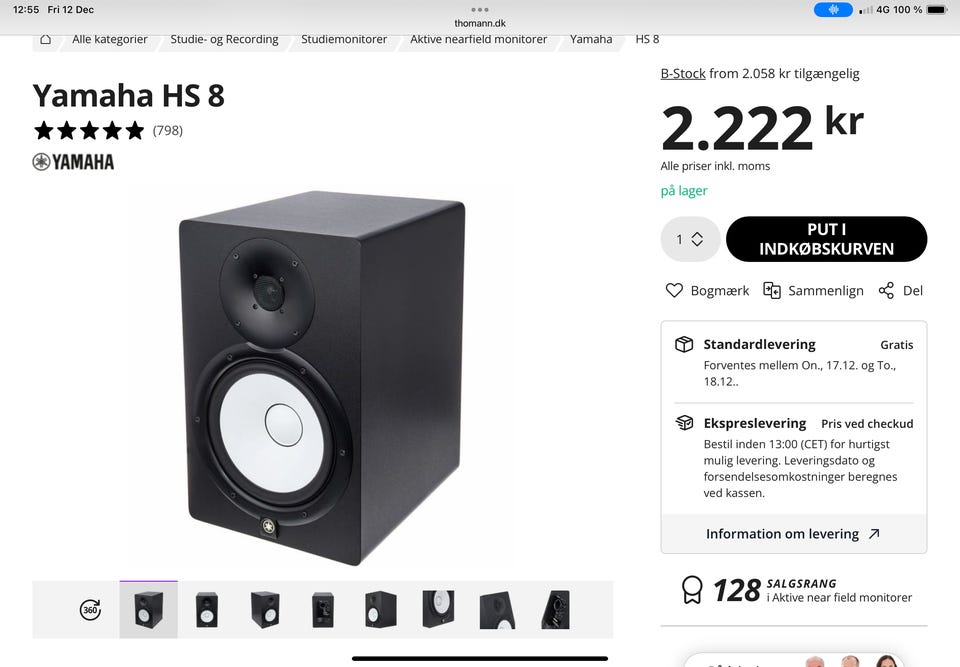Open the 360 degree product view
Viewport: 960px width, 667px height.
(90, 609)
